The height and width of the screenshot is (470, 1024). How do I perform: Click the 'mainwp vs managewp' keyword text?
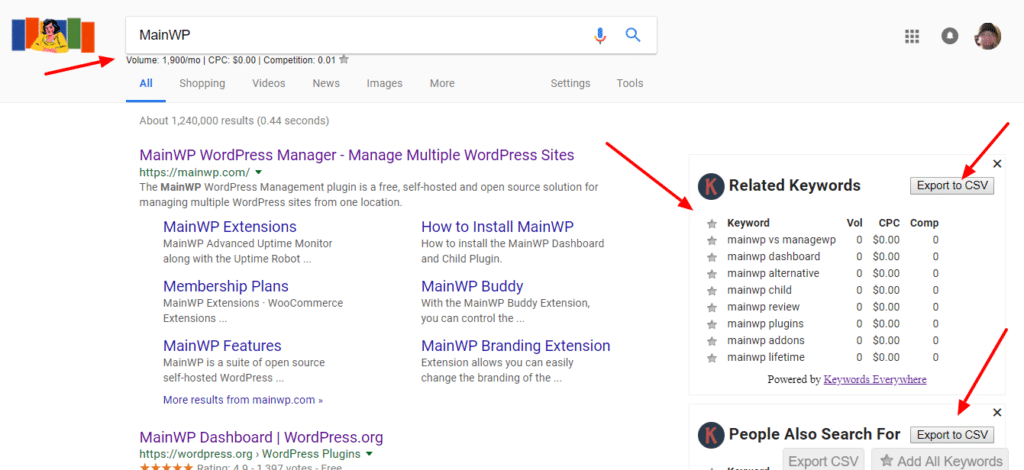point(782,240)
